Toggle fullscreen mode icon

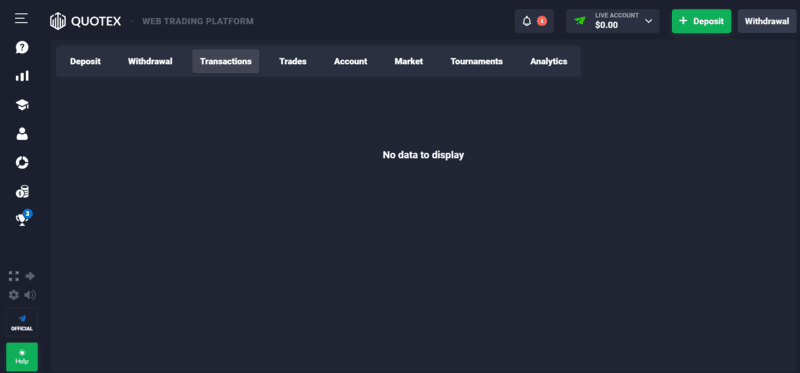tap(14, 276)
